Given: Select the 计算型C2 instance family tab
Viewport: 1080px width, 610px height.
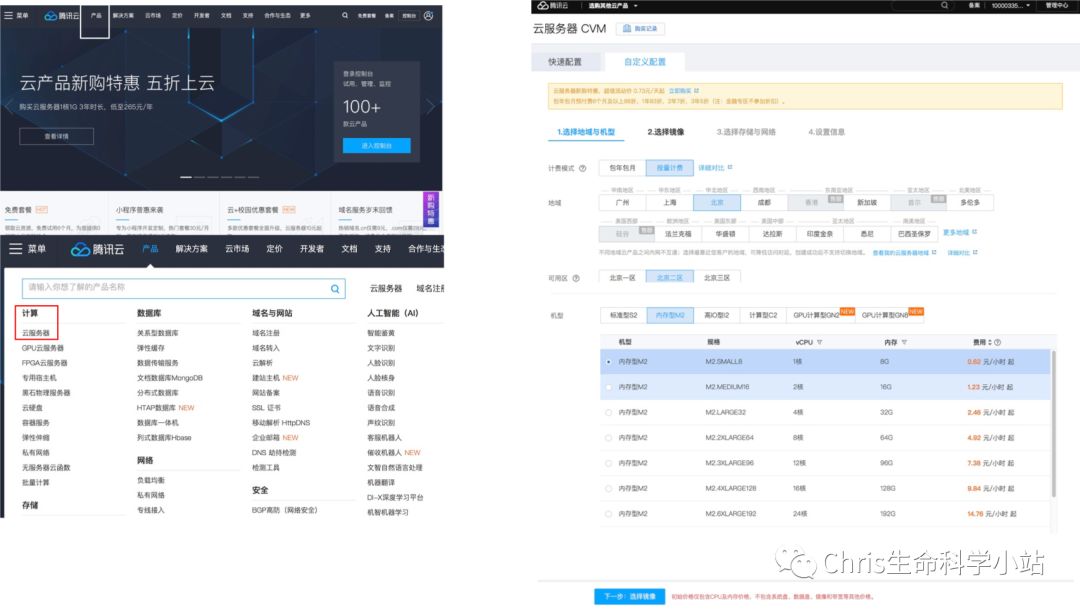Looking at the screenshot, I should (x=763, y=315).
